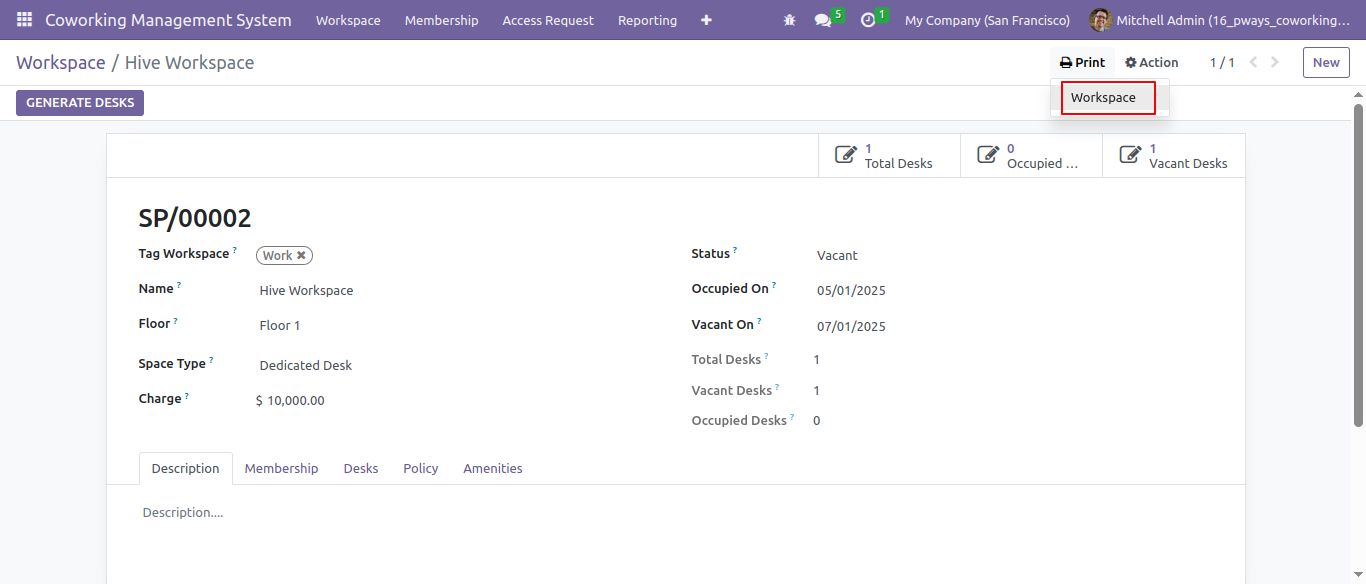The height and width of the screenshot is (584, 1366).
Task: Click the plus icon in navbar
Action: pyautogui.click(x=706, y=20)
